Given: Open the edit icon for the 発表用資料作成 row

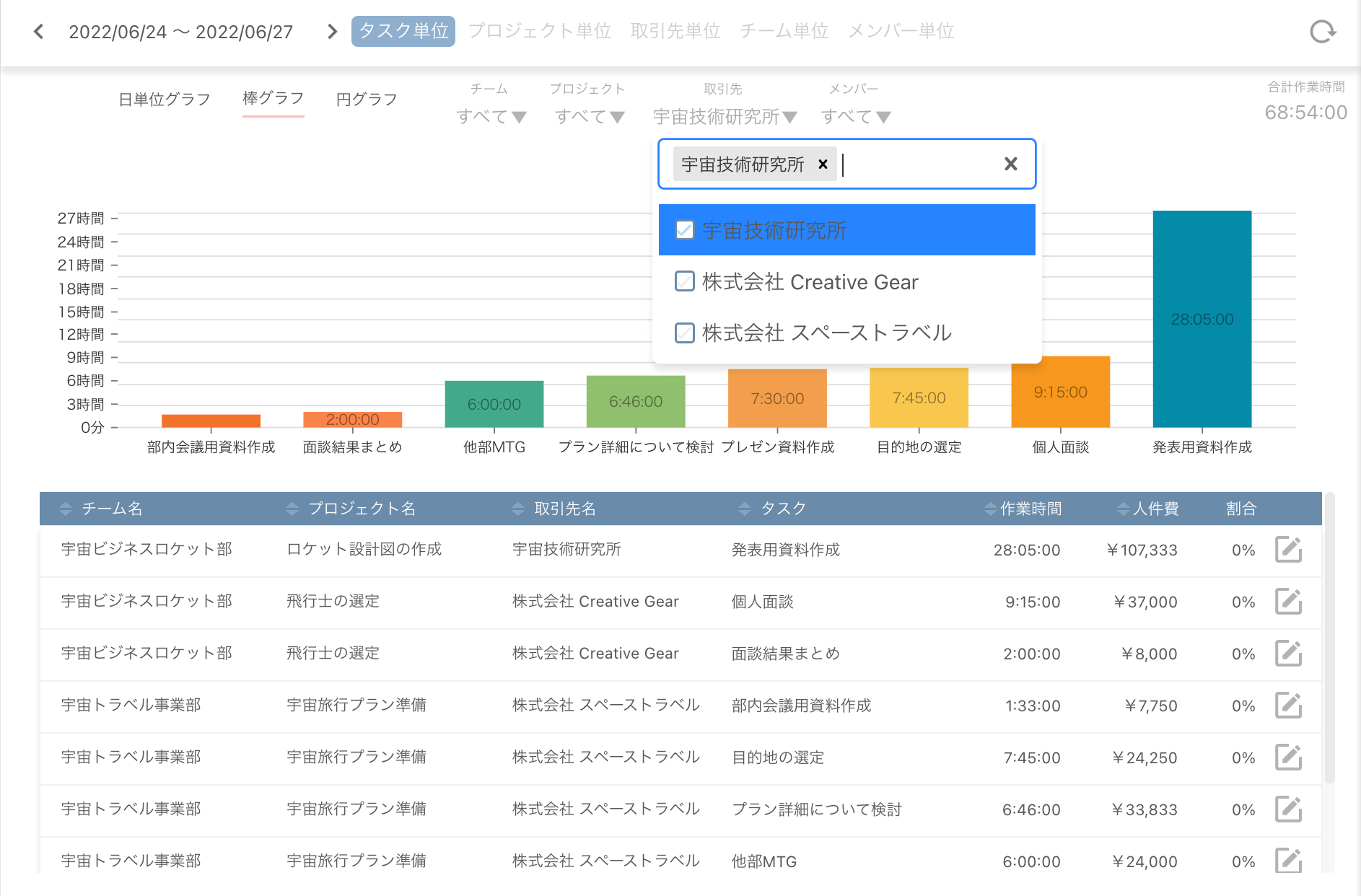Looking at the screenshot, I should [1289, 550].
